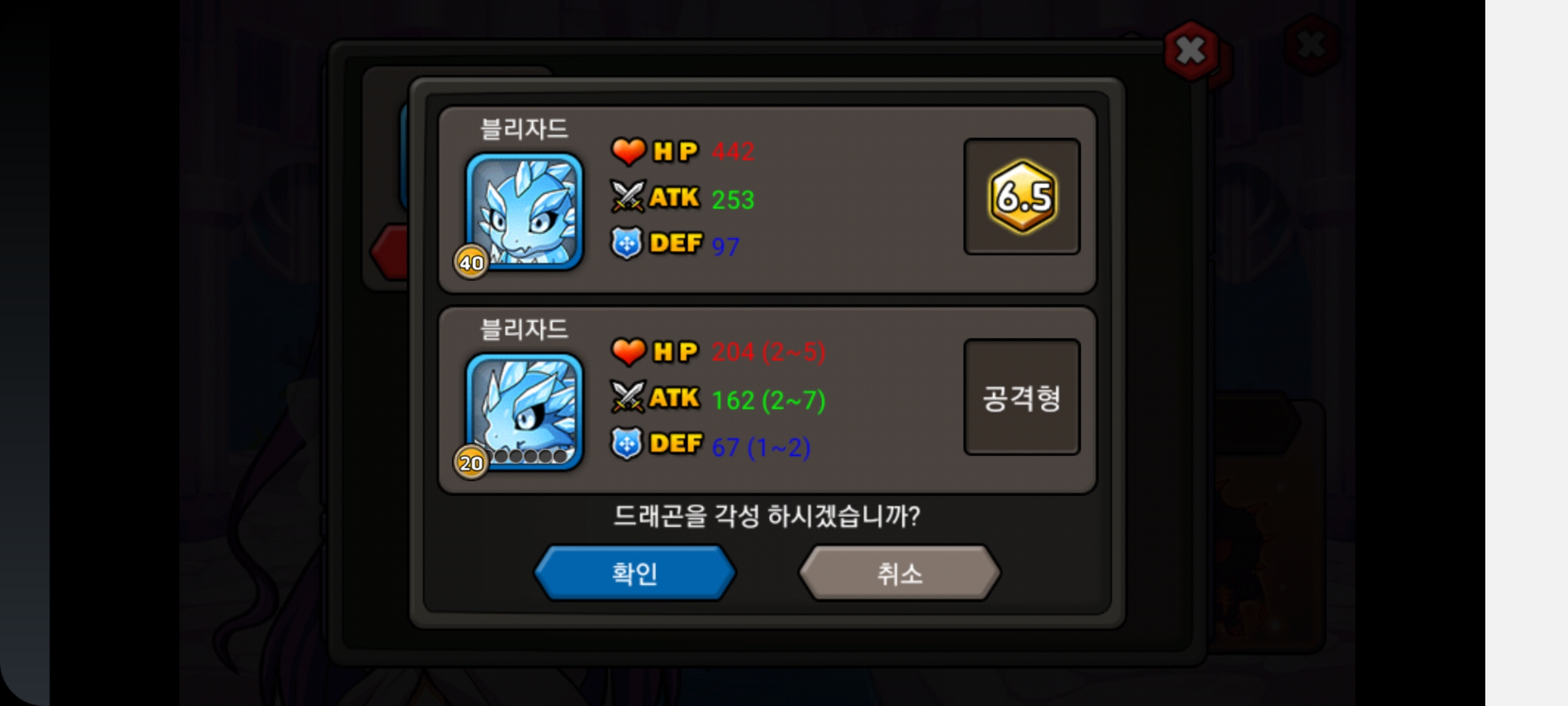Close the dialog with red X
Viewport: 1568px width, 706px height.
(1190, 50)
